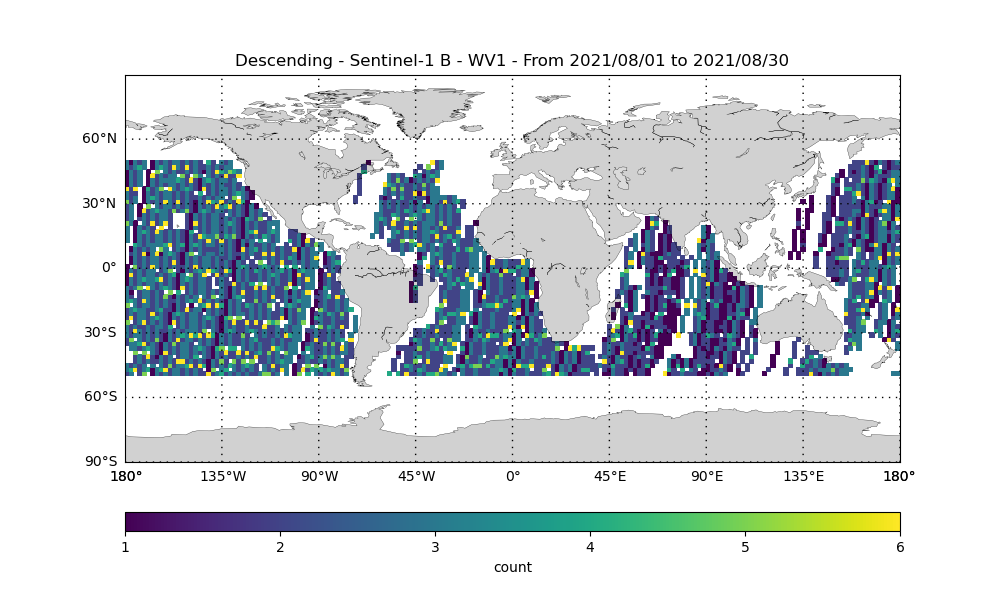The image size is (1000, 600).
Task: Click the 135°W longitude label
Action: coord(223,476)
